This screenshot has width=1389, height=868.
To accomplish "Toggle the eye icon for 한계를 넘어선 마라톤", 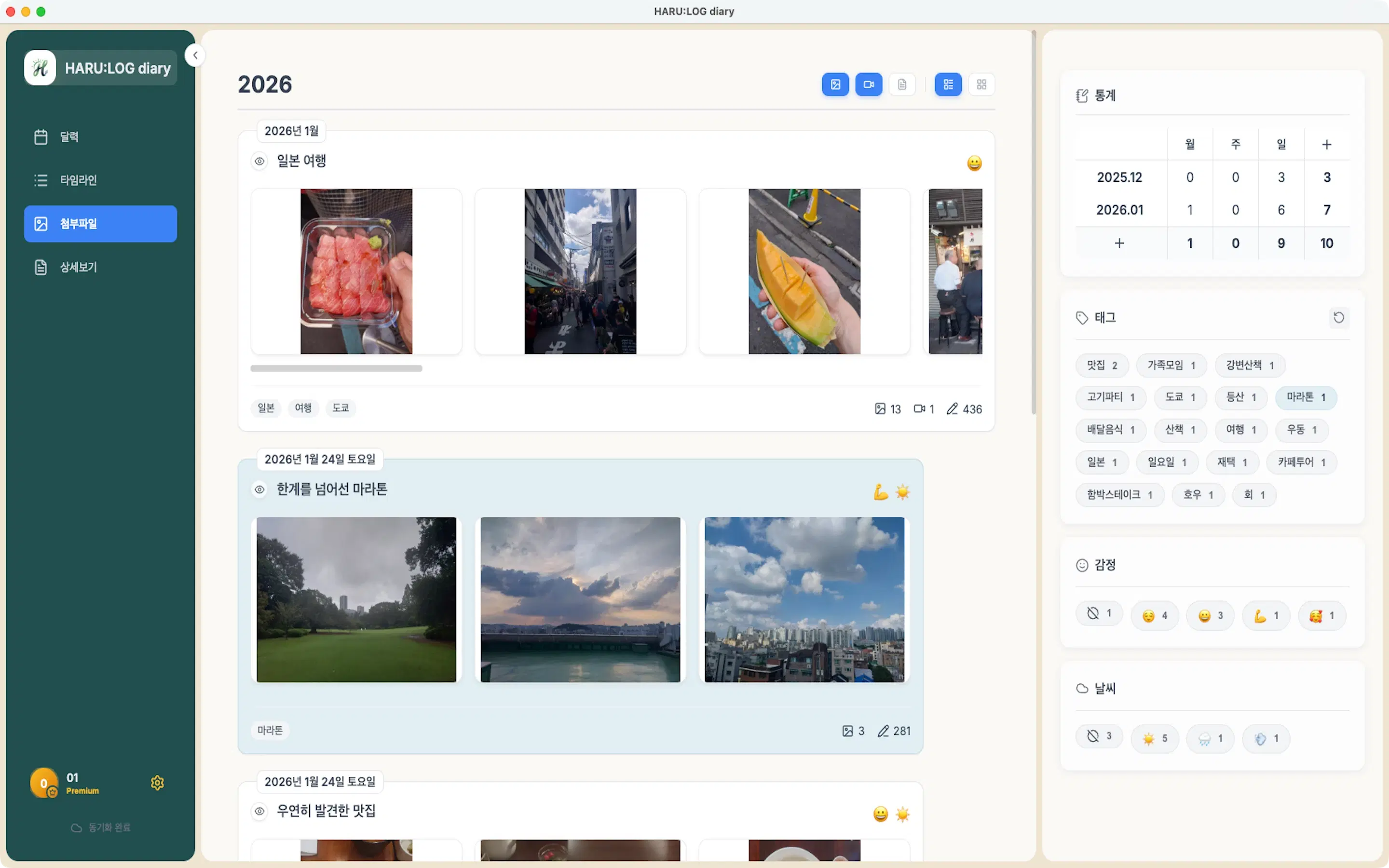I will point(259,489).
